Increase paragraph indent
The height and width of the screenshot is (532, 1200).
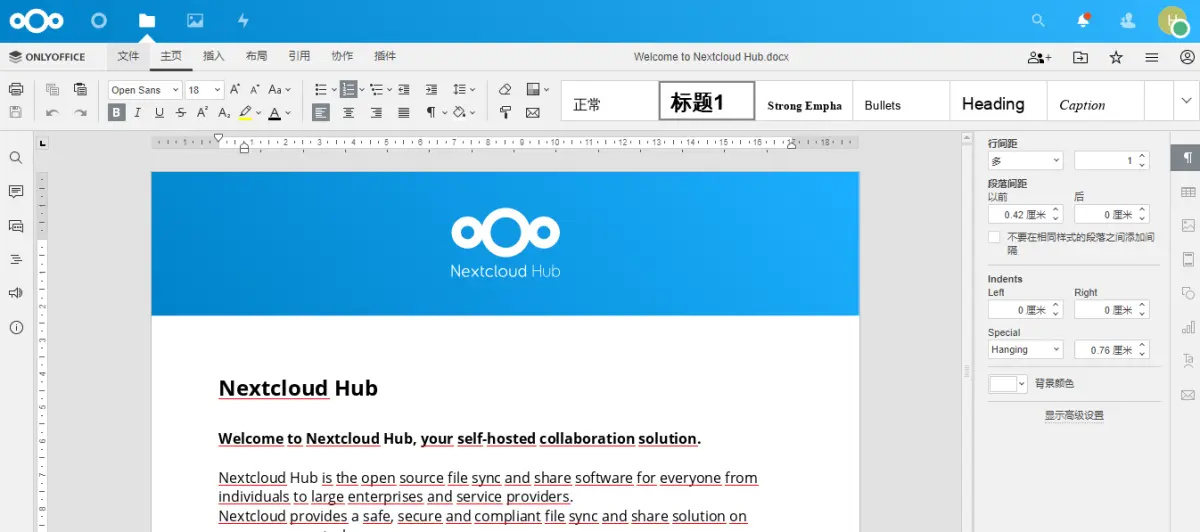point(431,89)
